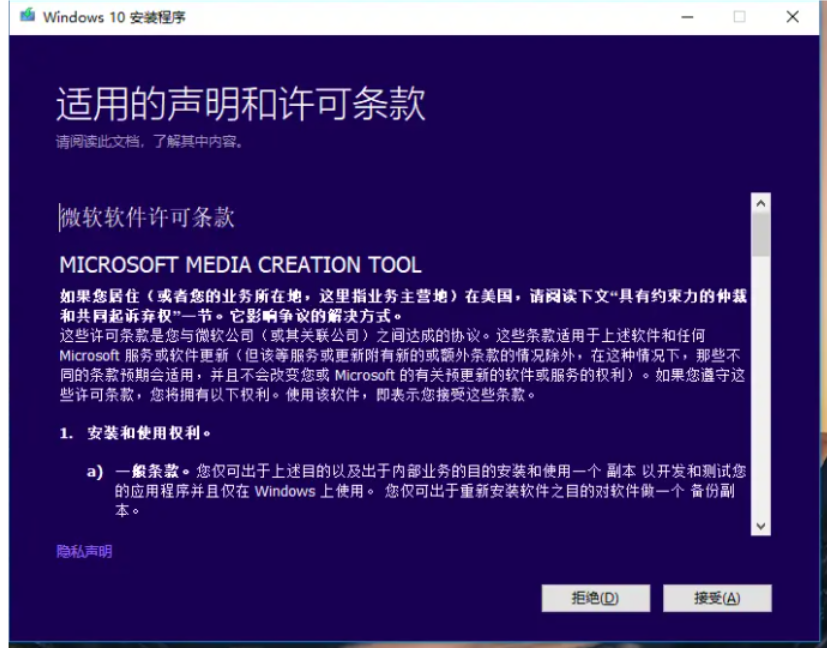827x648 pixels.
Task: Minimize the Windows 10 安装程序 window
Action: click(688, 17)
